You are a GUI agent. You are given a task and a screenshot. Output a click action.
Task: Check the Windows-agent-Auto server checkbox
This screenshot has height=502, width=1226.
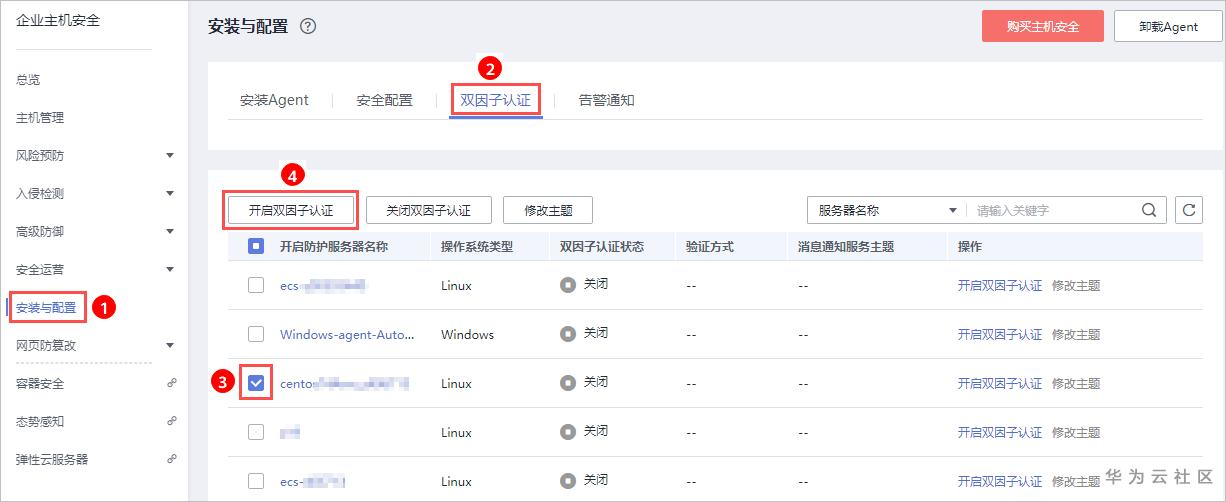click(256, 334)
